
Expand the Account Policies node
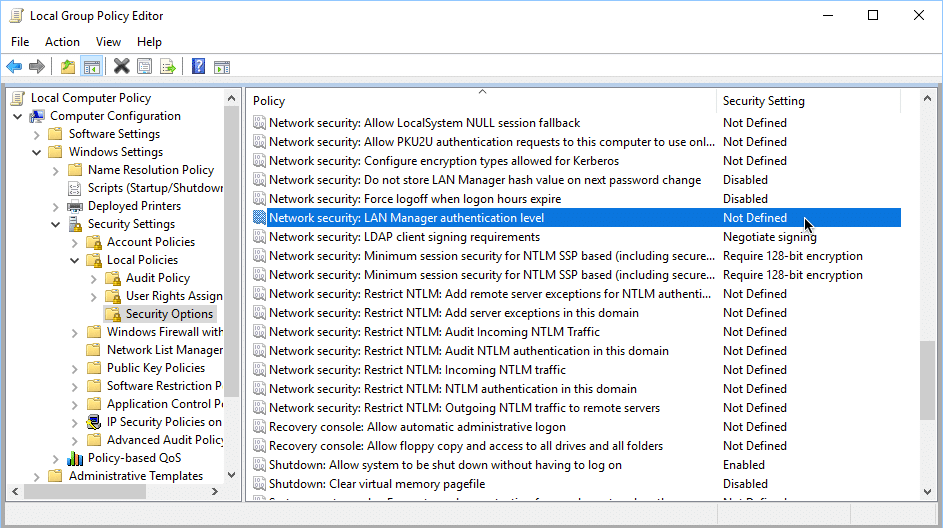pos(75,243)
